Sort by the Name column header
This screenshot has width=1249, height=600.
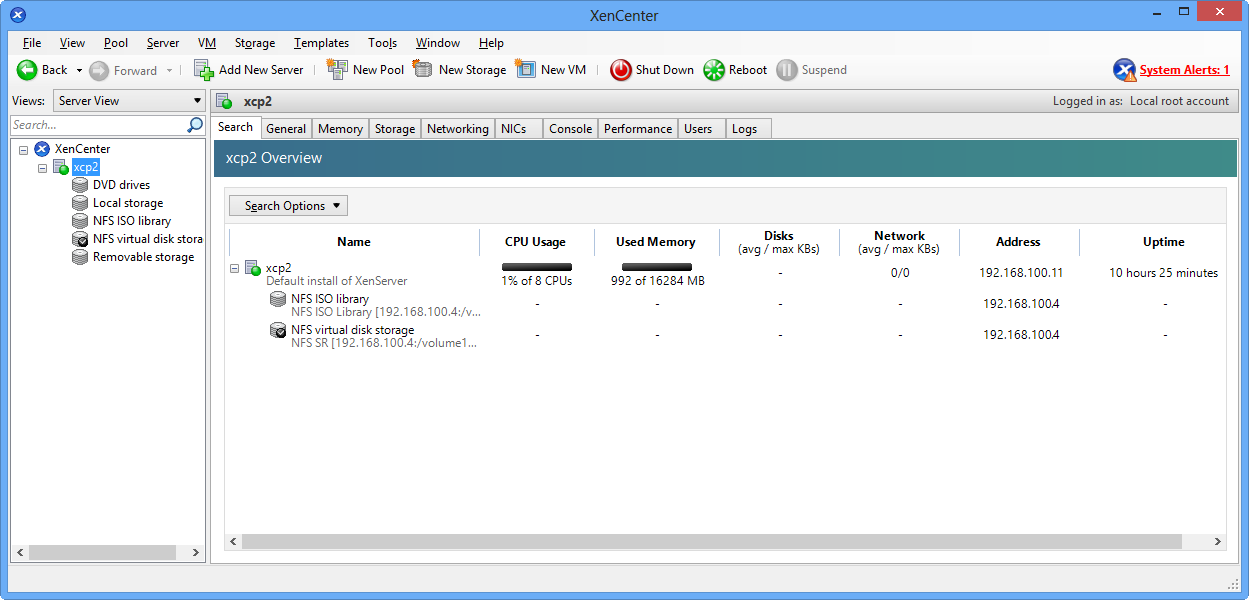click(354, 242)
